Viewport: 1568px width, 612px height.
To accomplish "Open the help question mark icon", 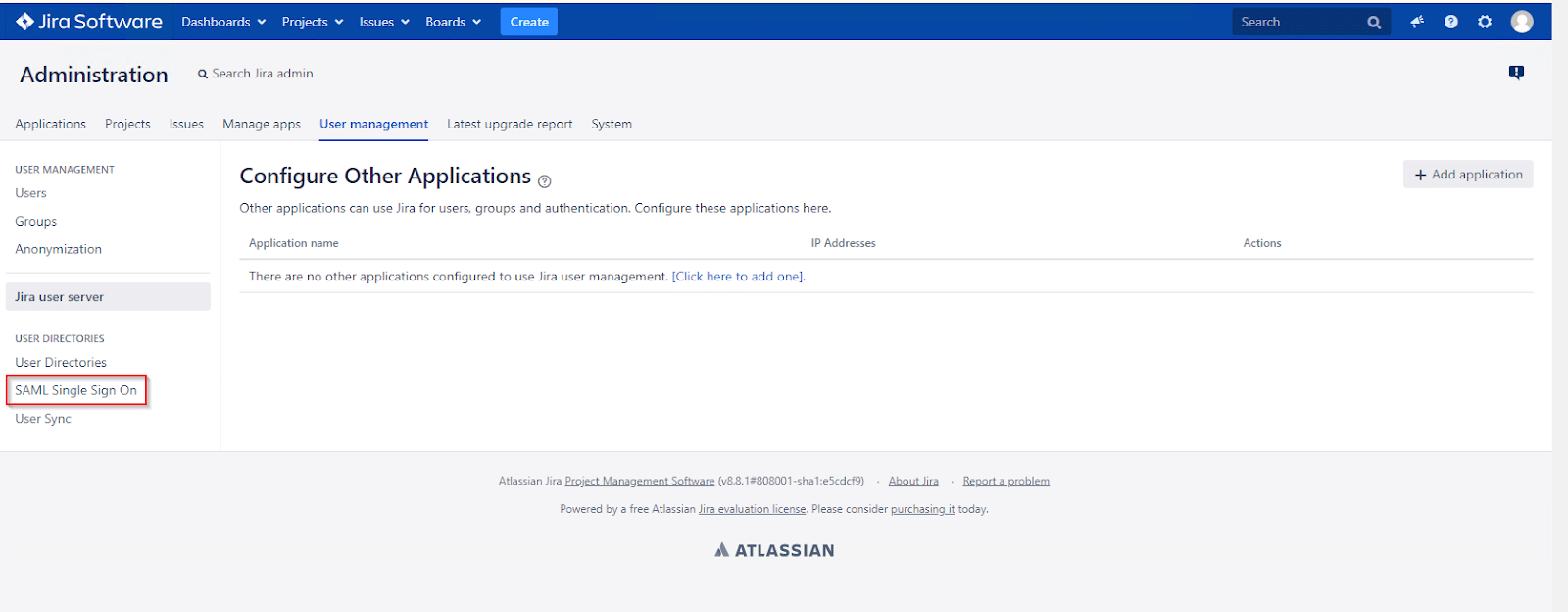I will click(1450, 22).
